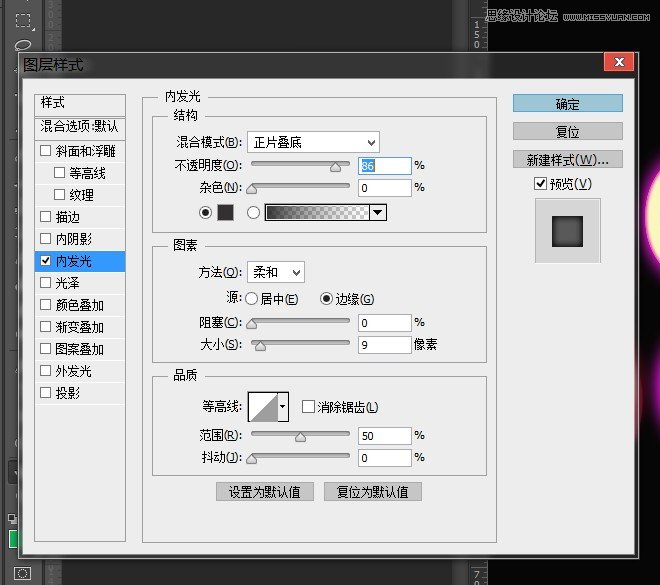The width and height of the screenshot is (660, 585).
Task: Close the 图层样式 dialog
Action: click(619, 62)
